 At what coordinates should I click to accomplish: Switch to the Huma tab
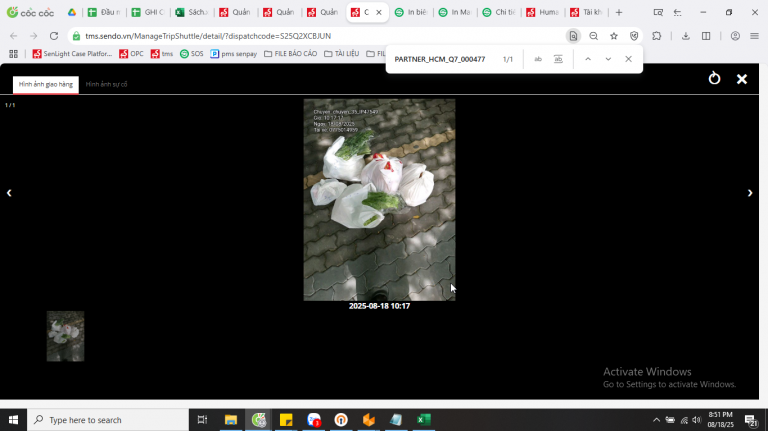542,12
